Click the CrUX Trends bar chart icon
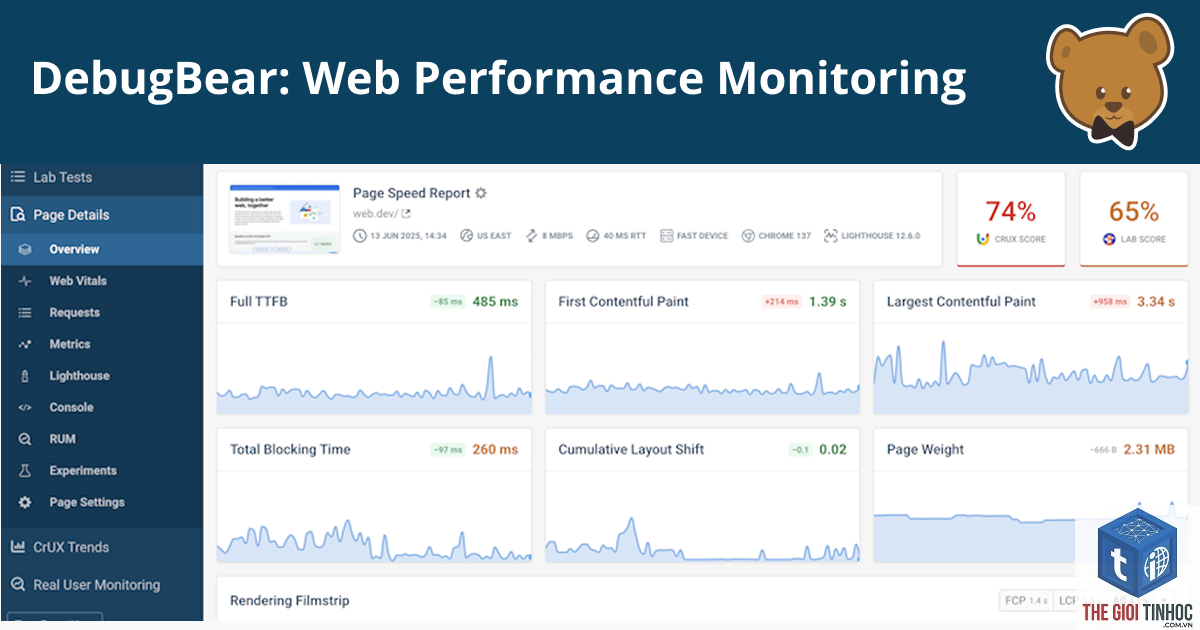This screenshot has width=1200, height=630. pyautogui.click(x=17, y=547)
